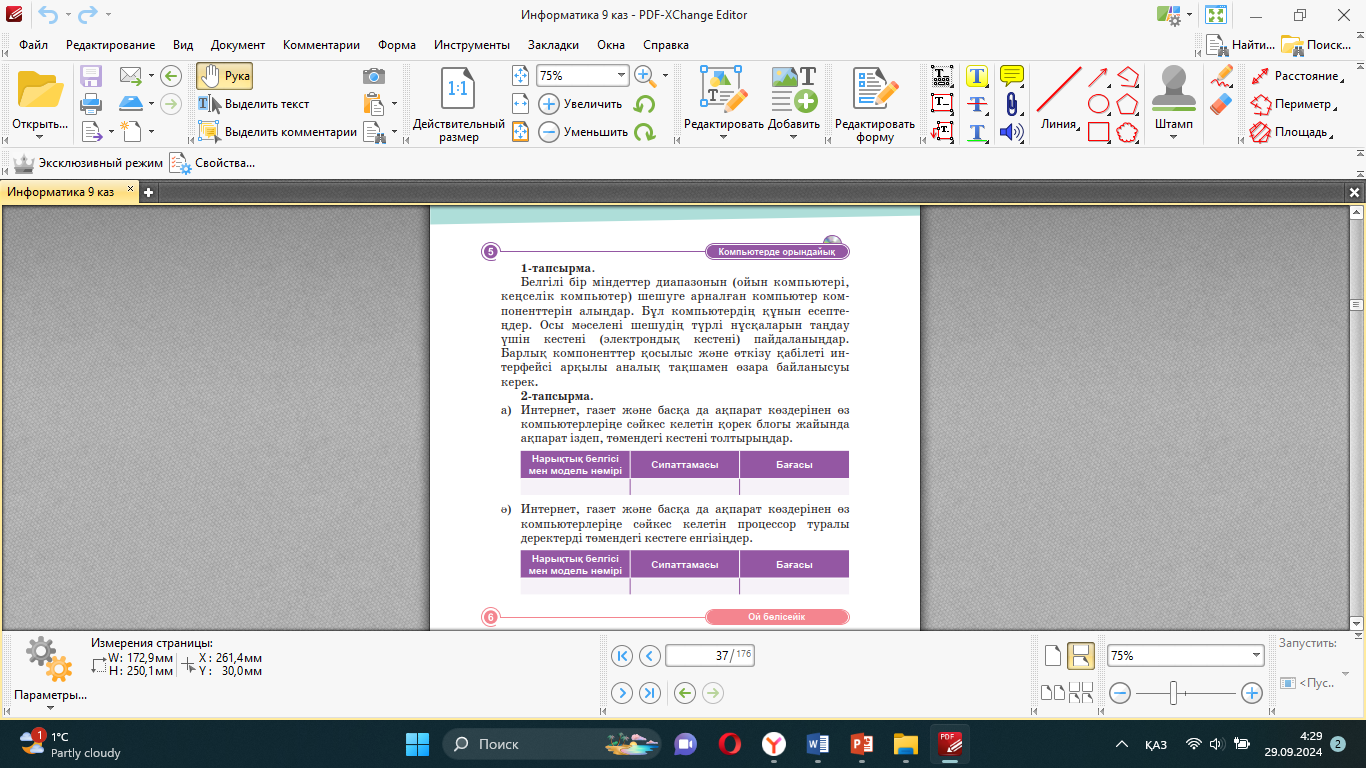Image resolution: width=1366 pixels, height=768 pixels.
Task: Click the Snapshot camera icon
Action: 373,76
